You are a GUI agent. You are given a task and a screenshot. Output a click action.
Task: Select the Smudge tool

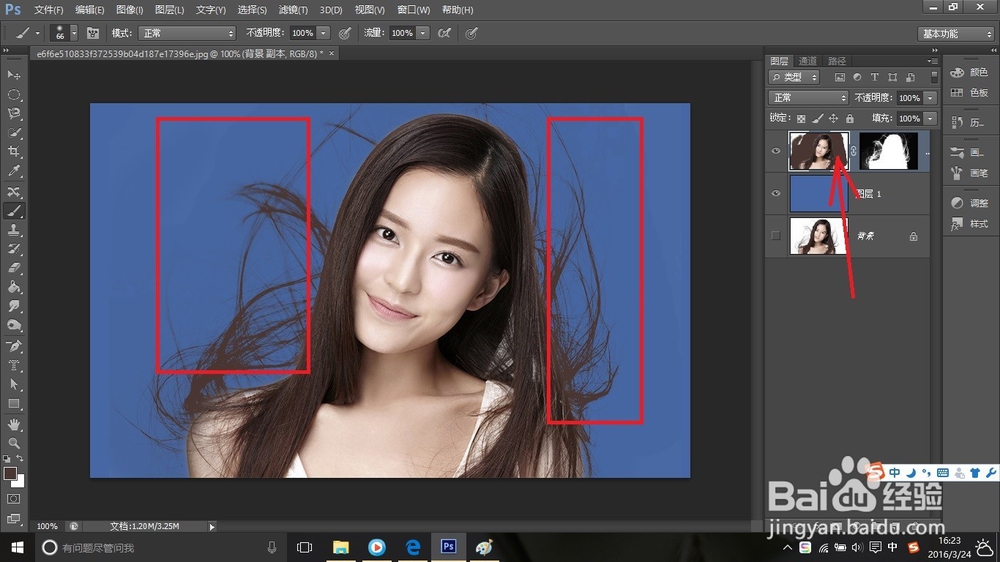point(14,306)
